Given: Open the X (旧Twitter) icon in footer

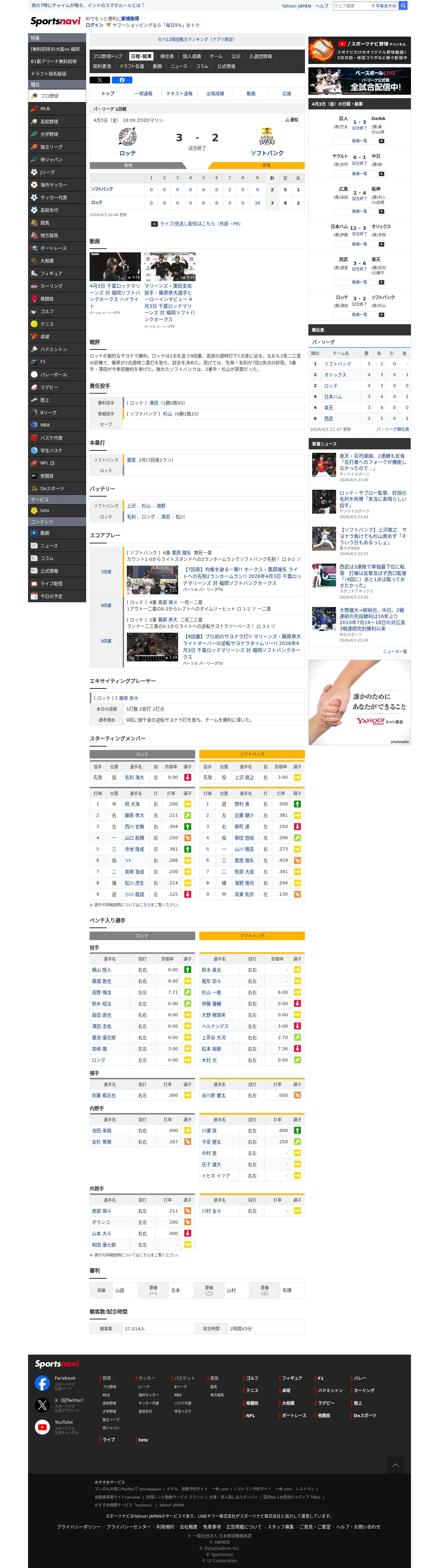Looking at the screenshot, I should click(42, 1405).
